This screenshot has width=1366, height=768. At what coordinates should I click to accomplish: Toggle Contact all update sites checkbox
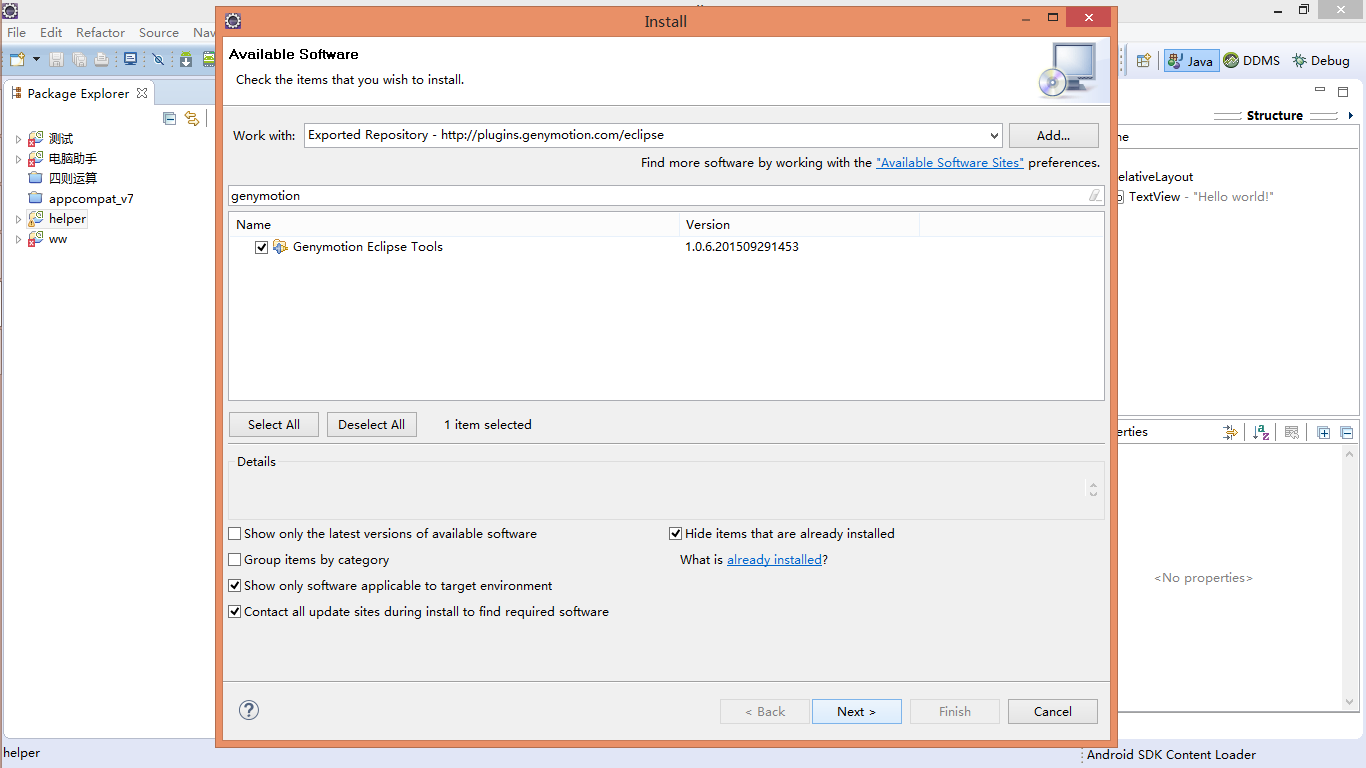click(235, 612)
